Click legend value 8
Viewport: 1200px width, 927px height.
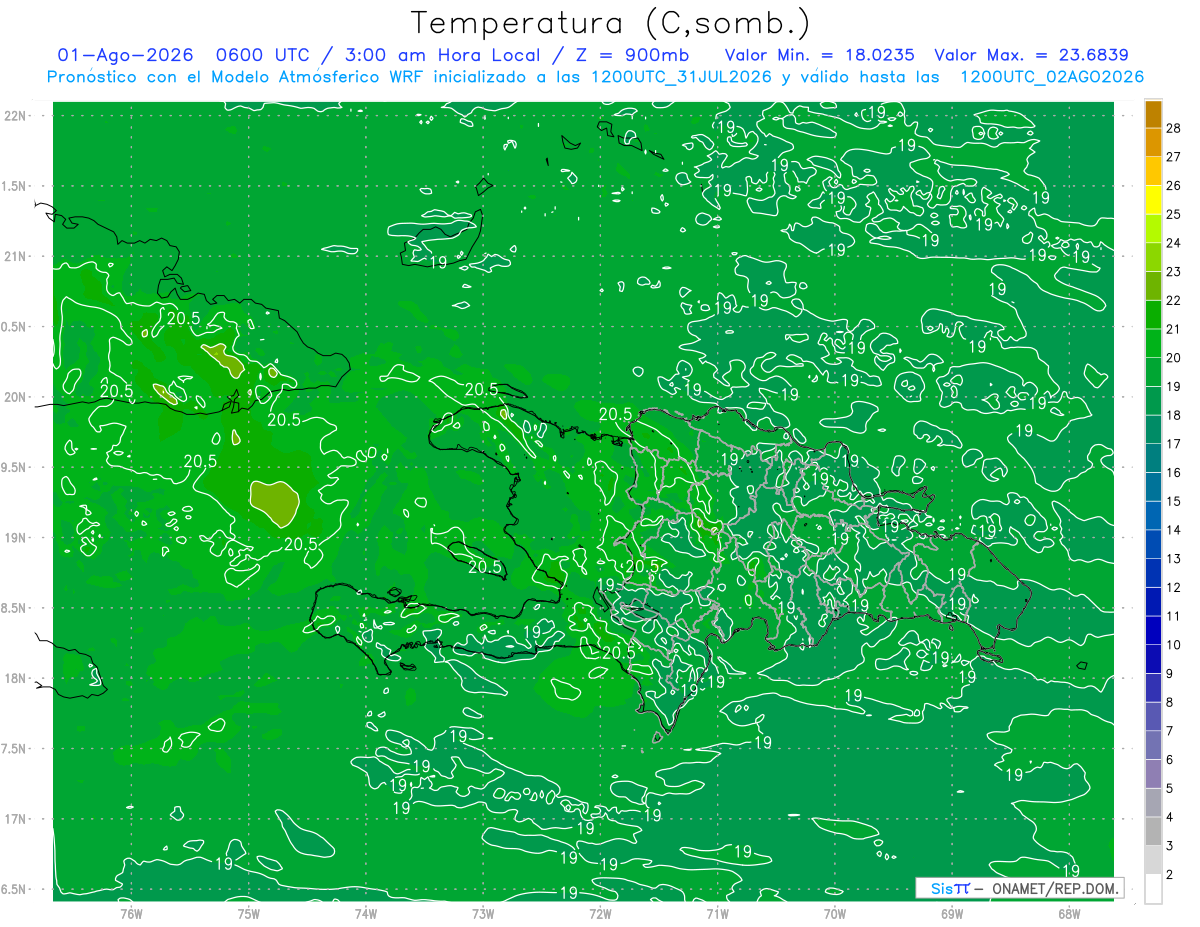coord(1171,702)
